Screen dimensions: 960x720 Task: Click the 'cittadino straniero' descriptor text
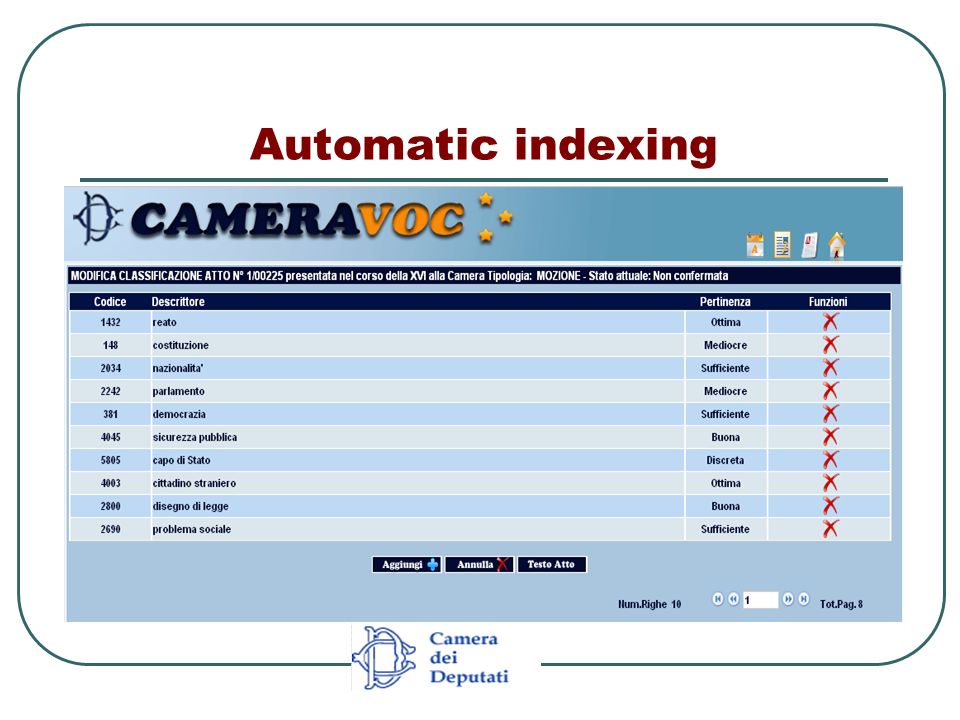tap(194, 483)
